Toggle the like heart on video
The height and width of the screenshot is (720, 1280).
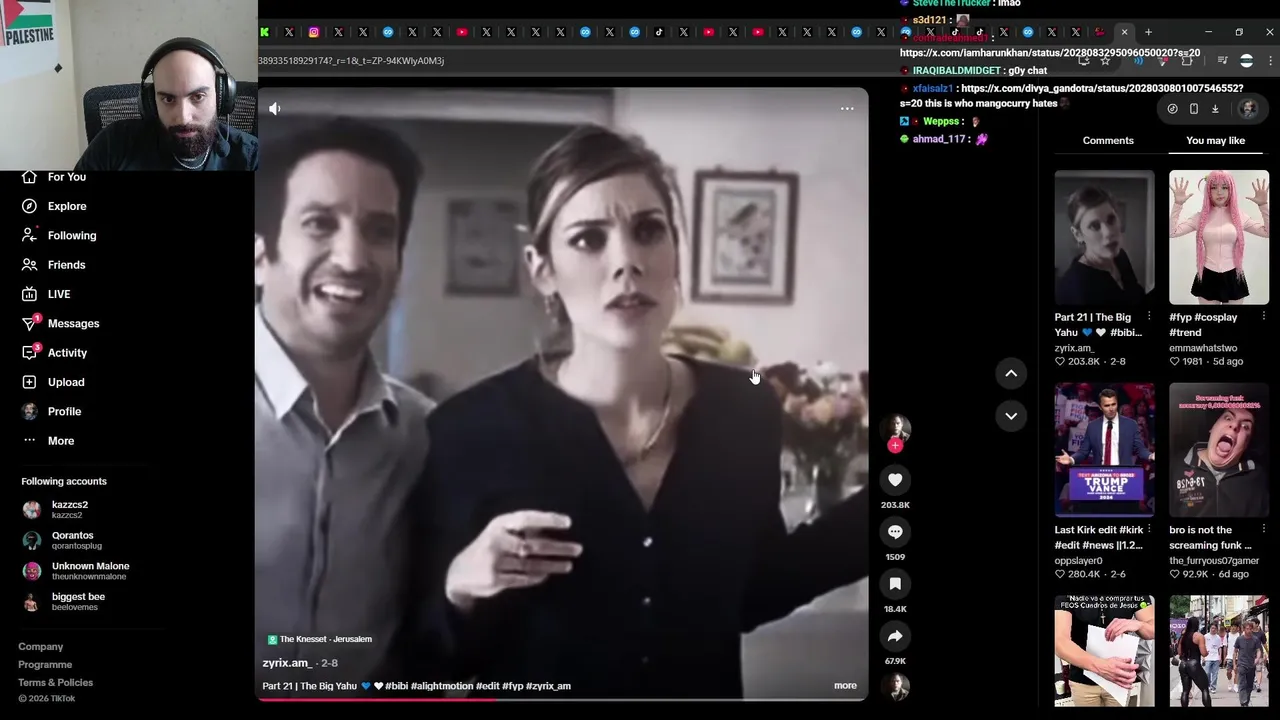895,480
